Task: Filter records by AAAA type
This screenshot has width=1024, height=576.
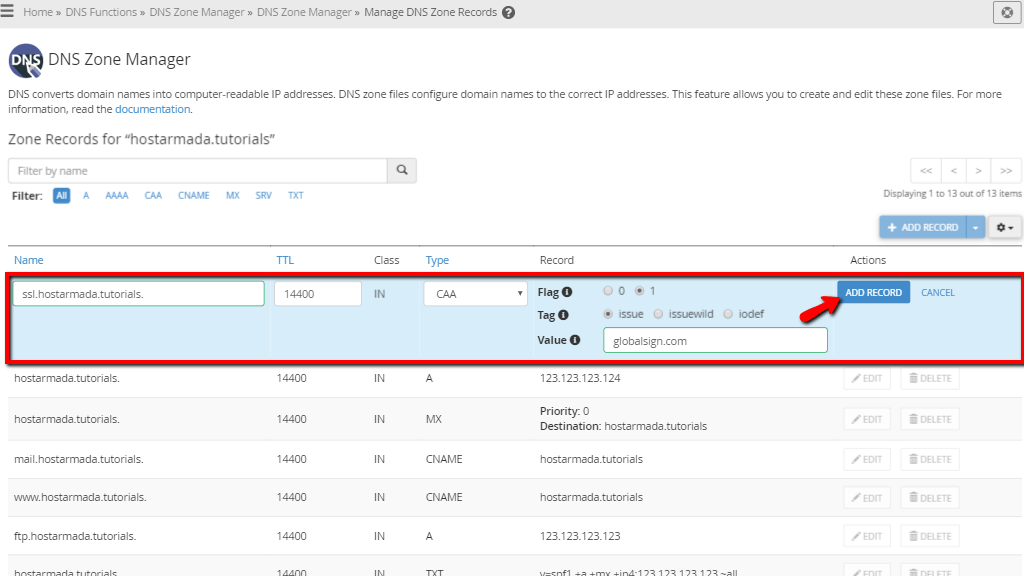Action: click(x=117, y=195)
